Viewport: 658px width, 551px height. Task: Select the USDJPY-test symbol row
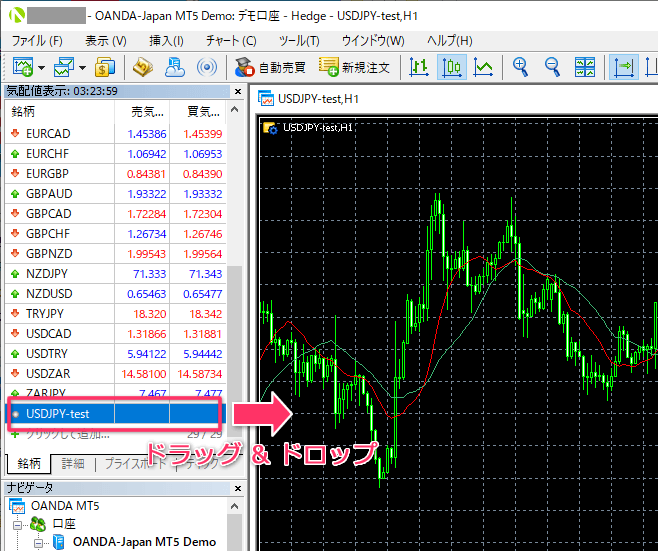(115, 414)
